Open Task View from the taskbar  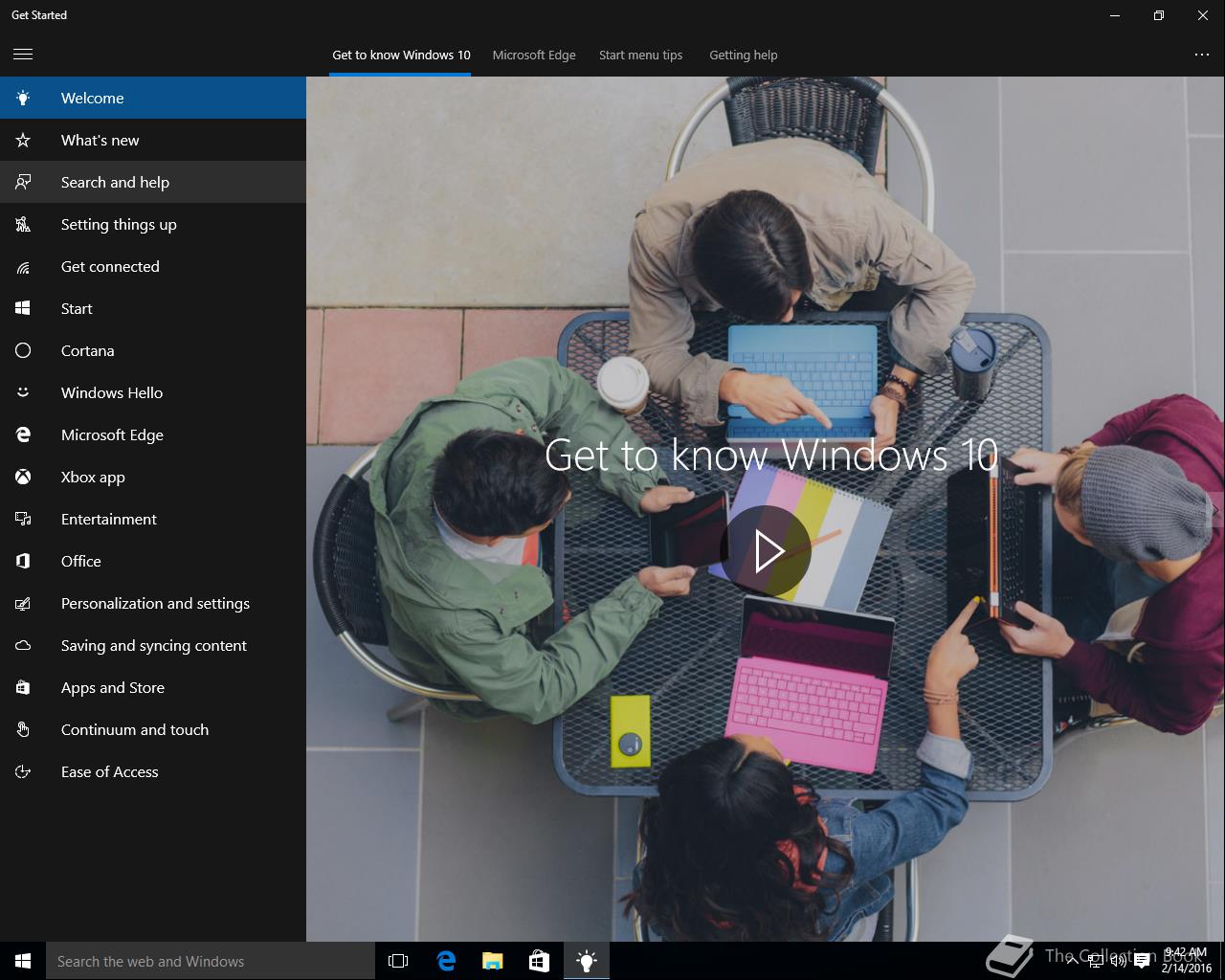click(398, 961)
